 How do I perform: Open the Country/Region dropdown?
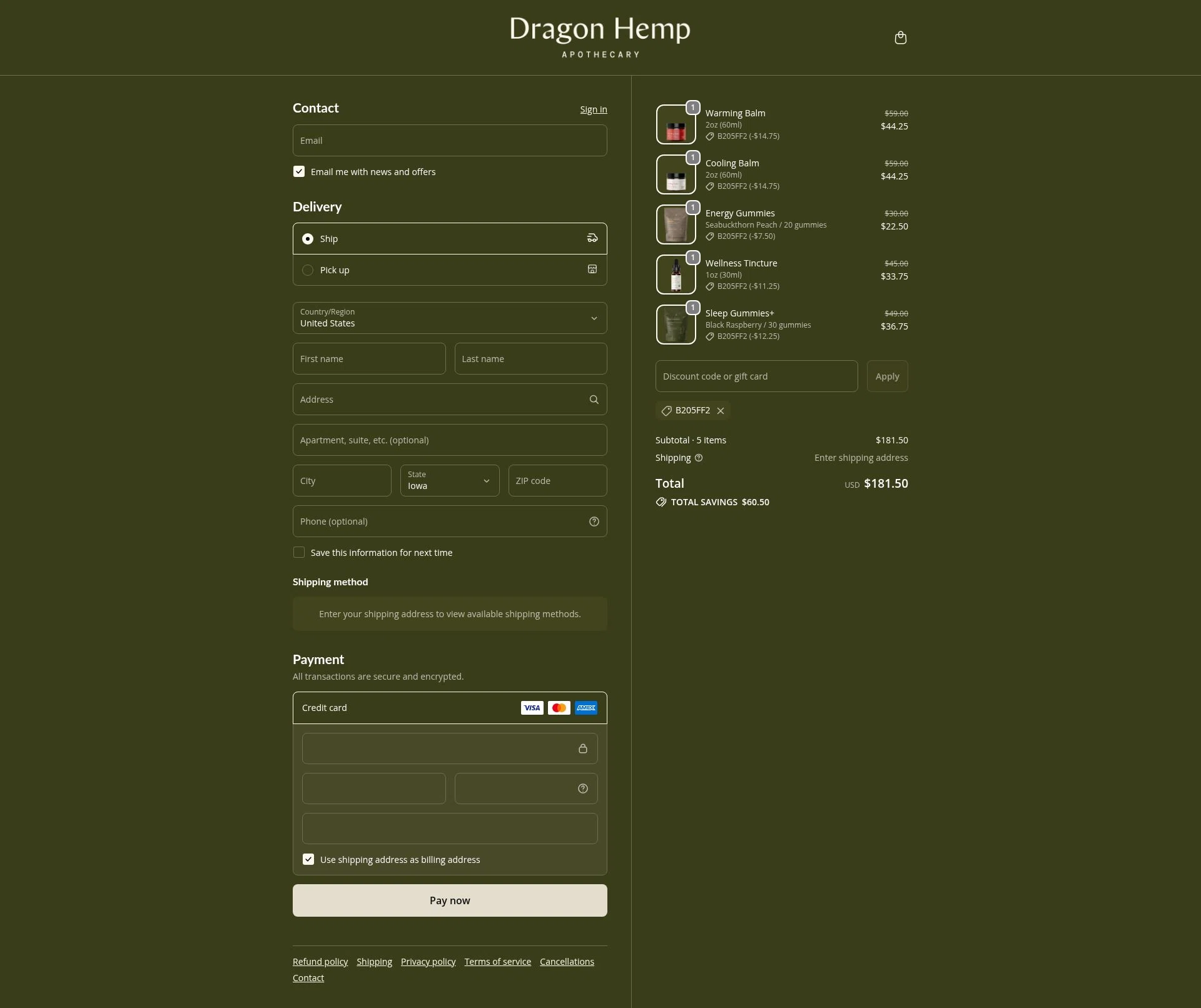pos(449,318)
